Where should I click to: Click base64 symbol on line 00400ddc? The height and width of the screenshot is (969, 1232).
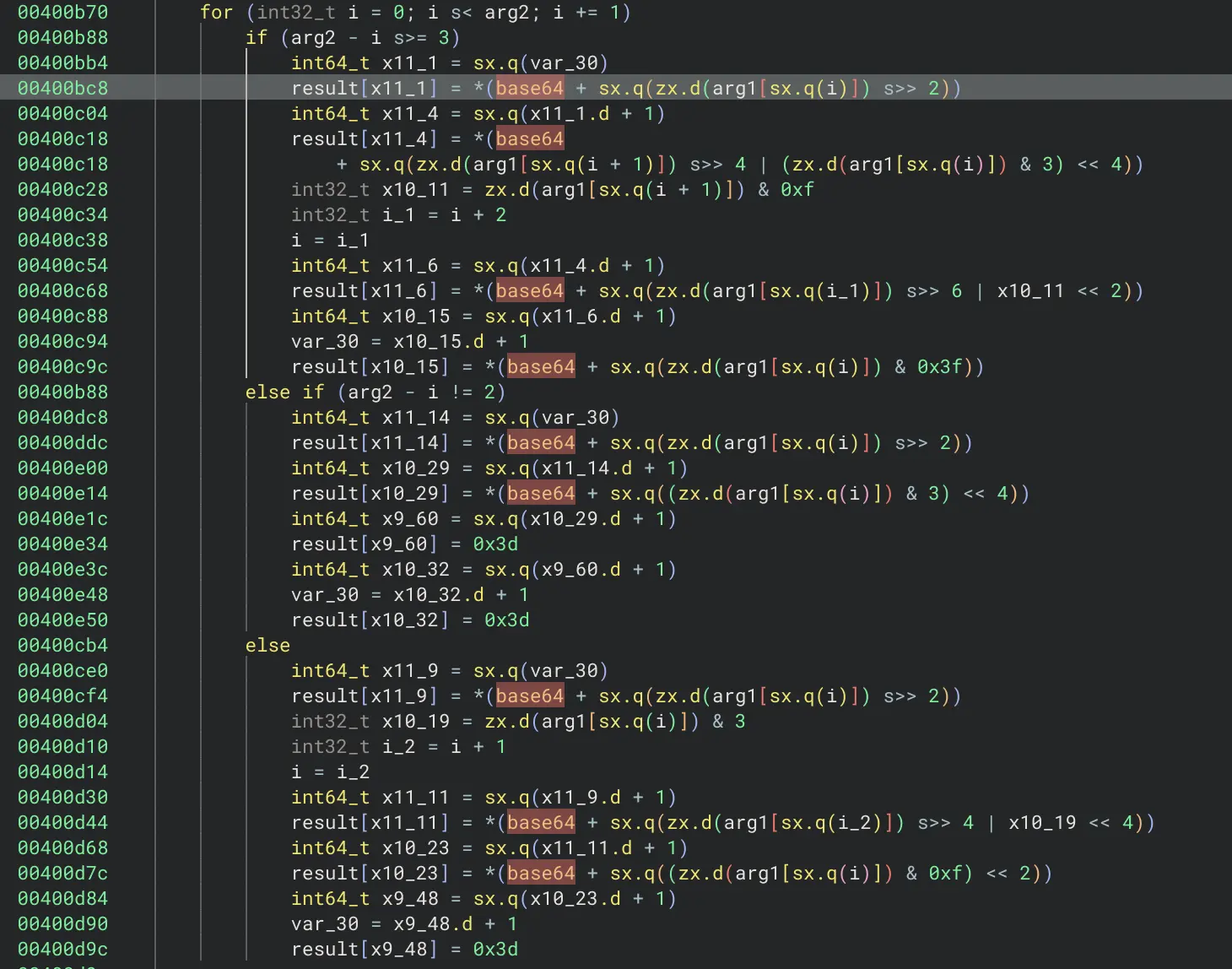point(541,443)
